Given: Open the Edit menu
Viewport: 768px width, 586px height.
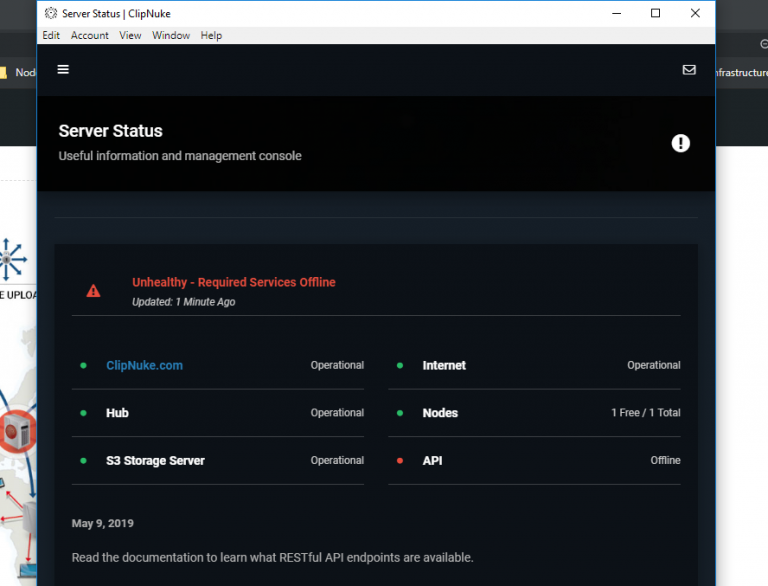Looking at the screenshot, I should click(51, 35).
